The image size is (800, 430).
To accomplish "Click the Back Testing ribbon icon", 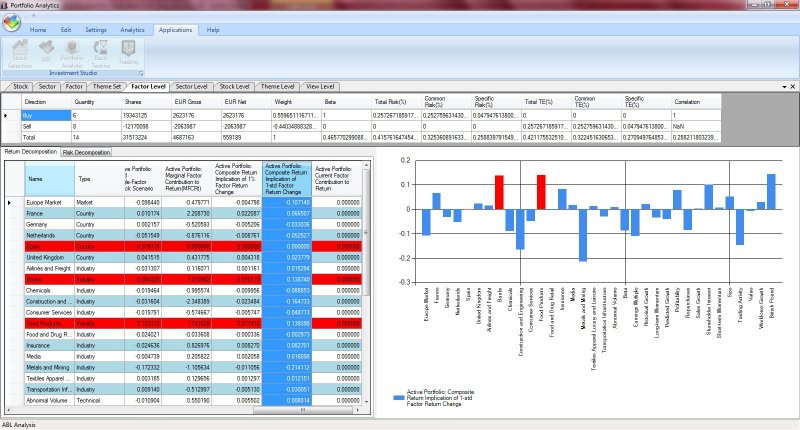I will (x=101, y=54).
